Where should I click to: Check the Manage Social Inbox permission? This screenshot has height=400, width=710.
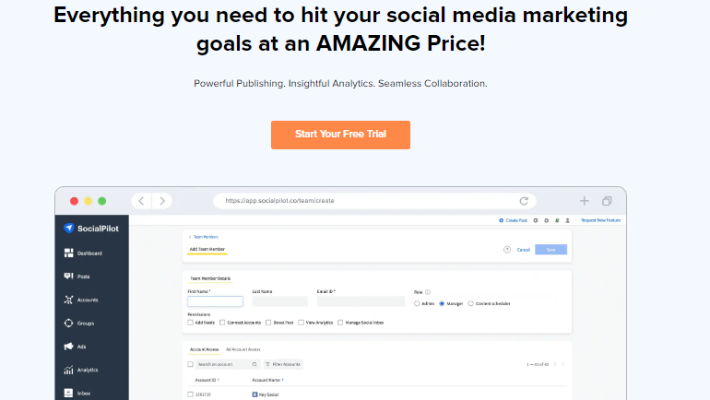pyautogui.click(x=340, y=323)
